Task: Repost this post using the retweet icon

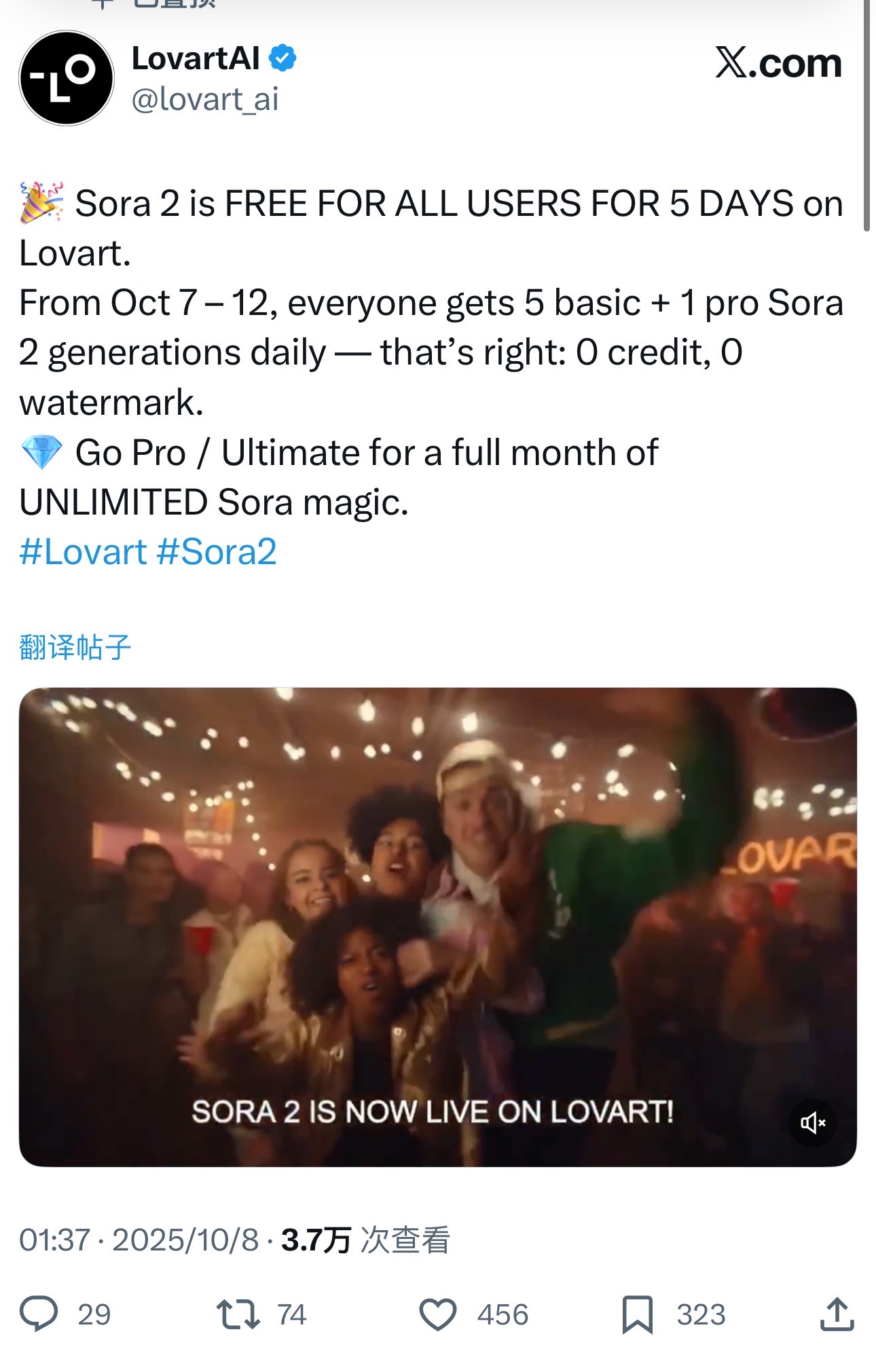Action: tap(238, 1314)
